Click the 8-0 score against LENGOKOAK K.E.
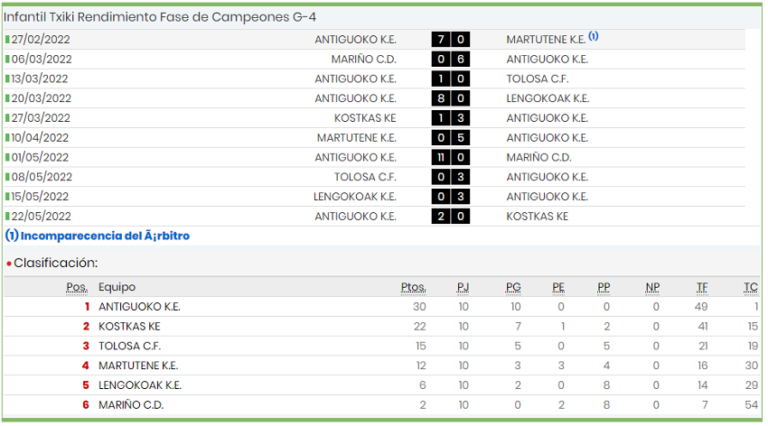 click(451, 98)
